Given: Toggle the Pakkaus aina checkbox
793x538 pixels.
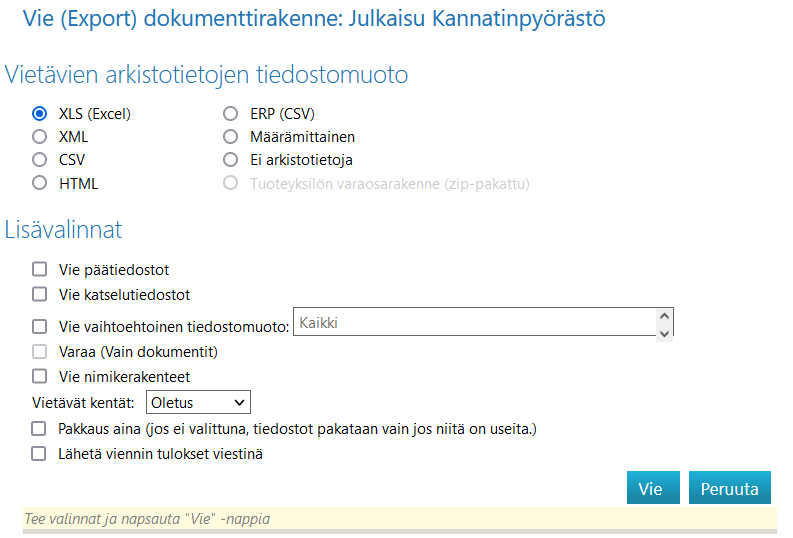Looking at the screenshot, I should point(40,429).
